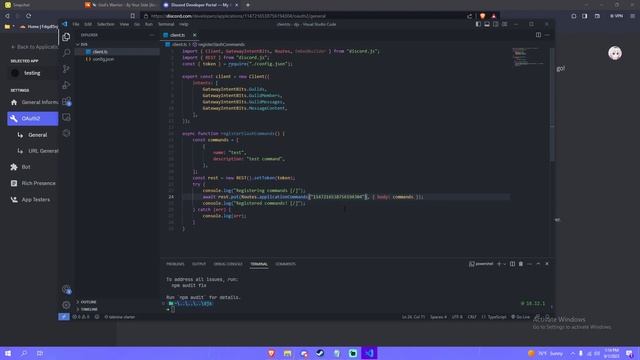The image size is (640, 360).
Task: Select the Terminal panel tab
Action: click(259, 264)
